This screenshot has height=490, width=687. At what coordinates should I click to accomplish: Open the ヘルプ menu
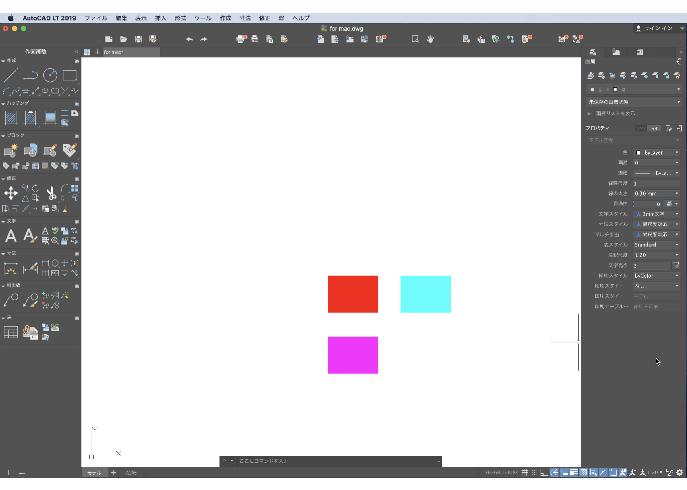[301, 18]
